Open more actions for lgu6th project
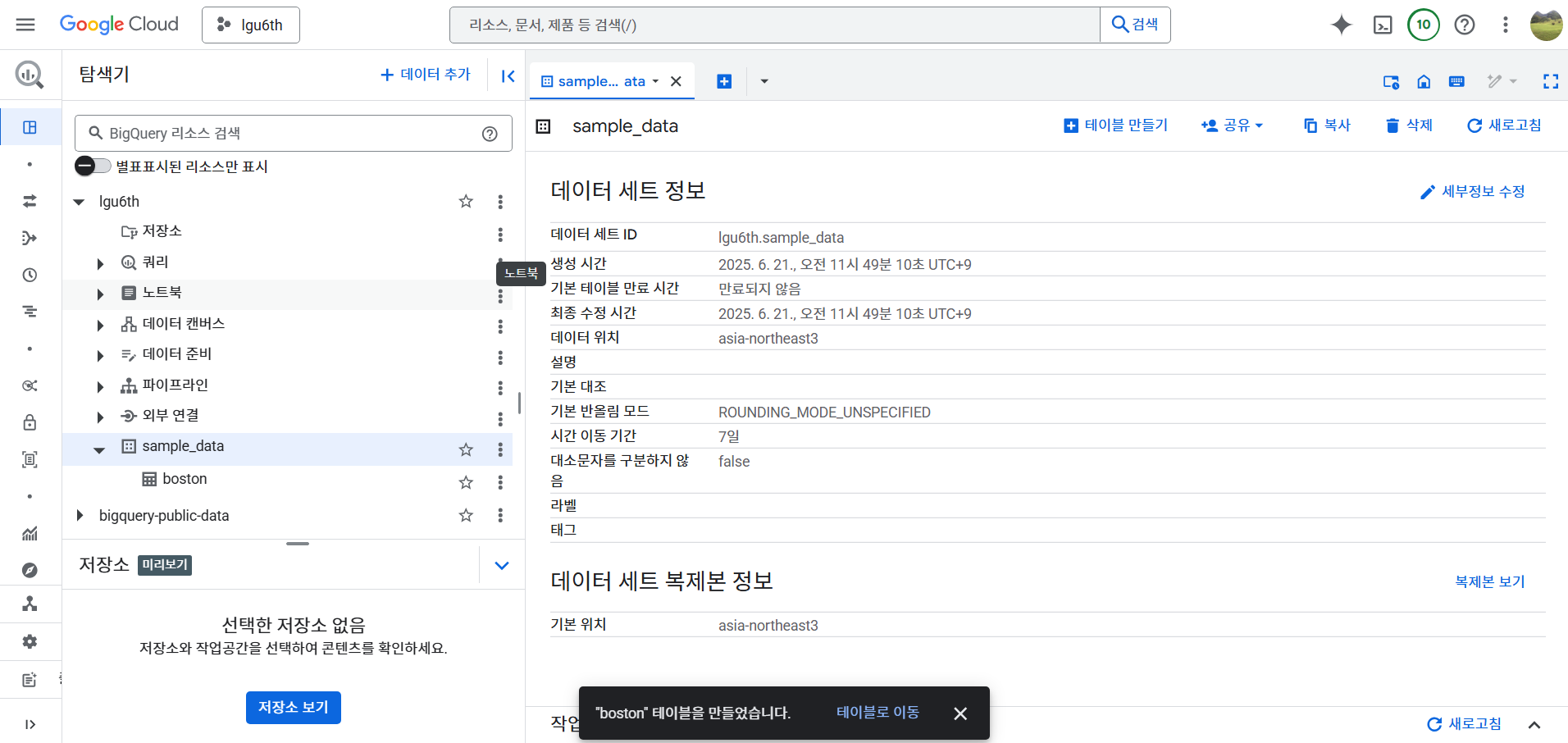 [500, 202]
